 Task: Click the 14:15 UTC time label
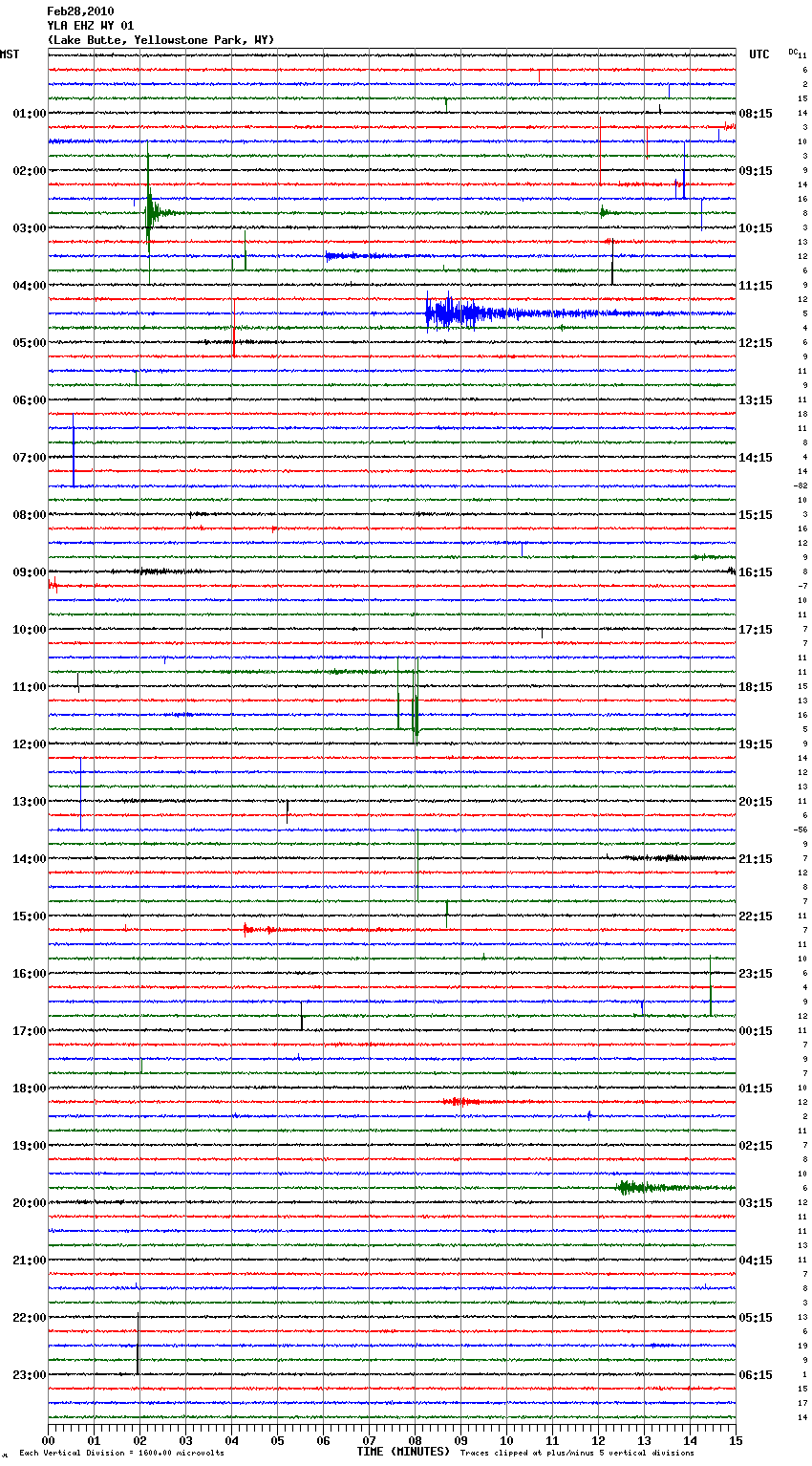pyautogui.click(x=756, y=458)
